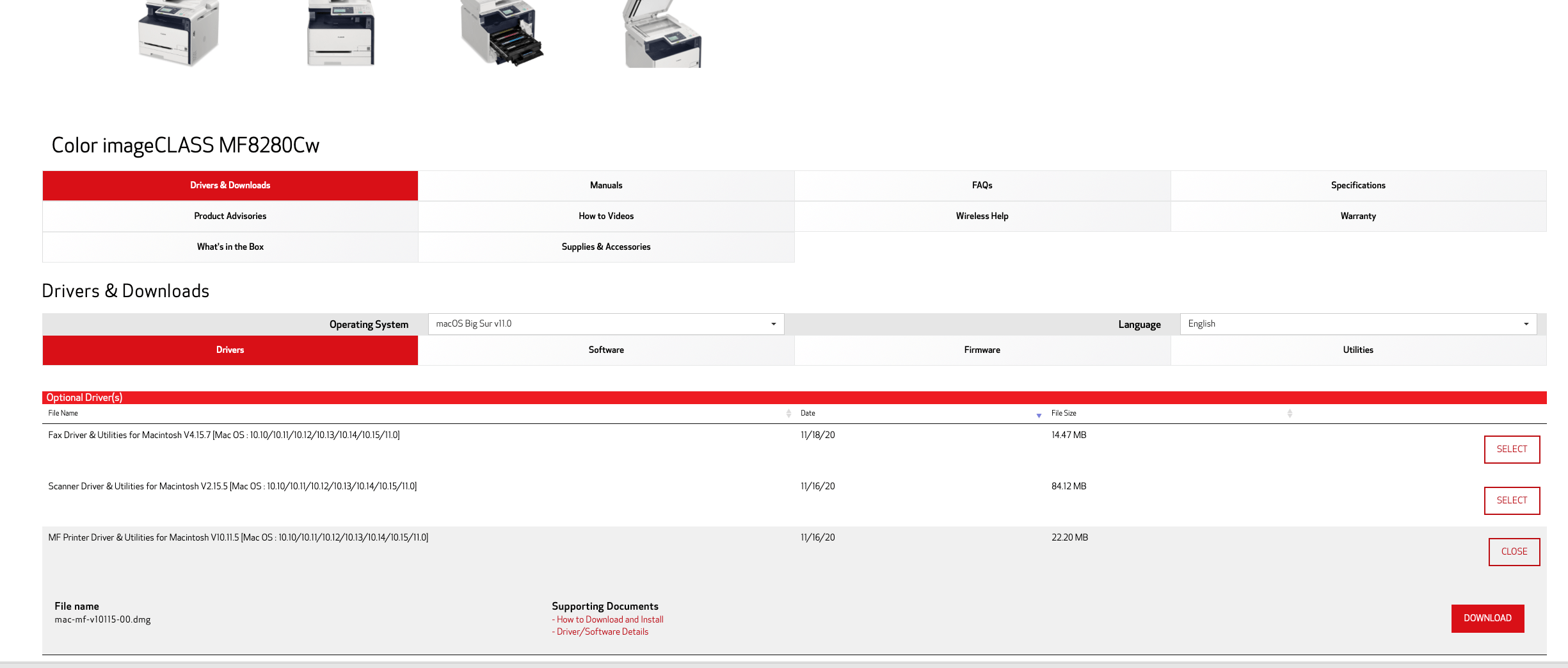Go to How to Videos tab
Viewport: 1568px width, 668px height.
(606, 216)
